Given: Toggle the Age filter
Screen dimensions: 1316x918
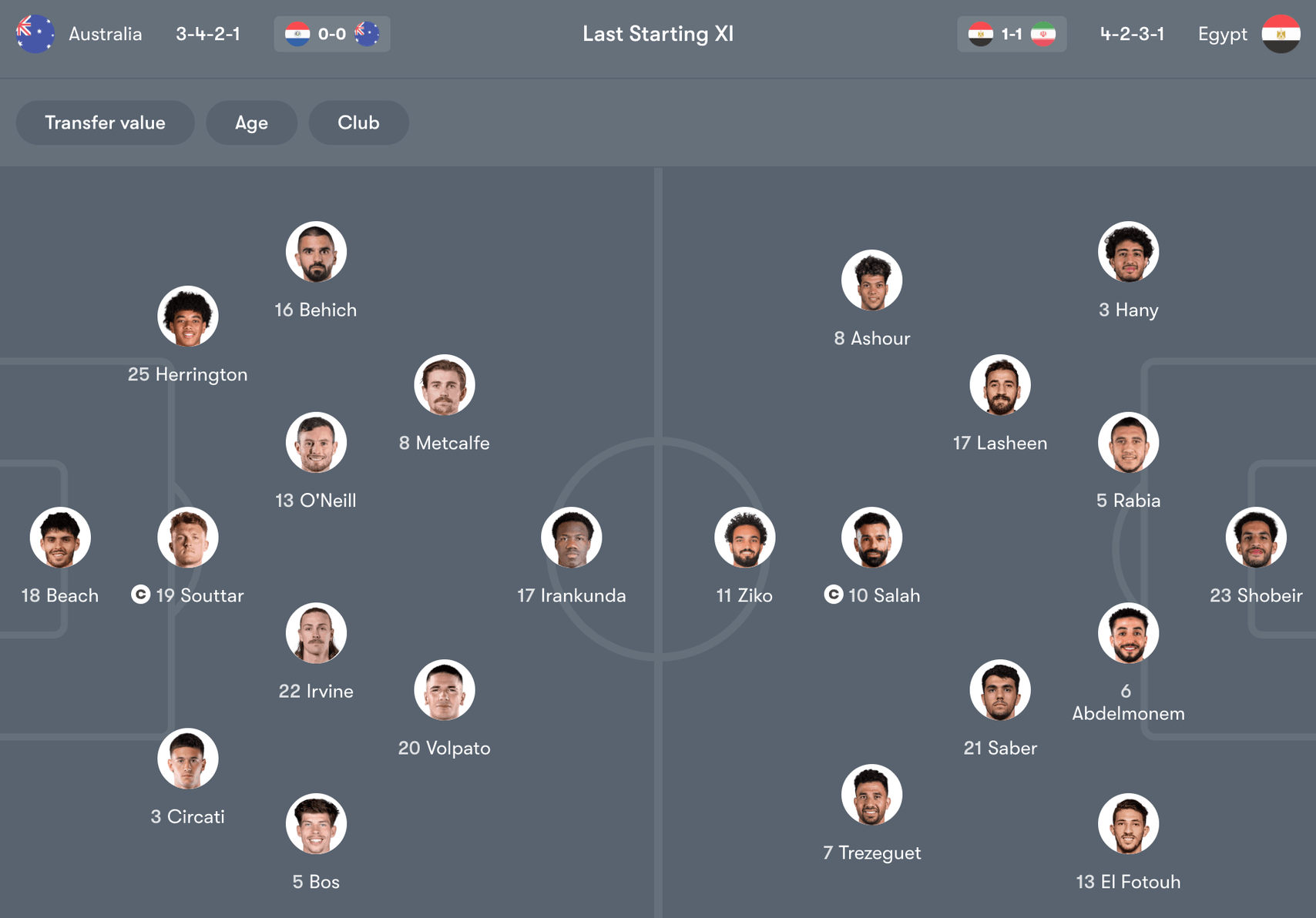Looking at the screenshot, I should tap(251, 122).
